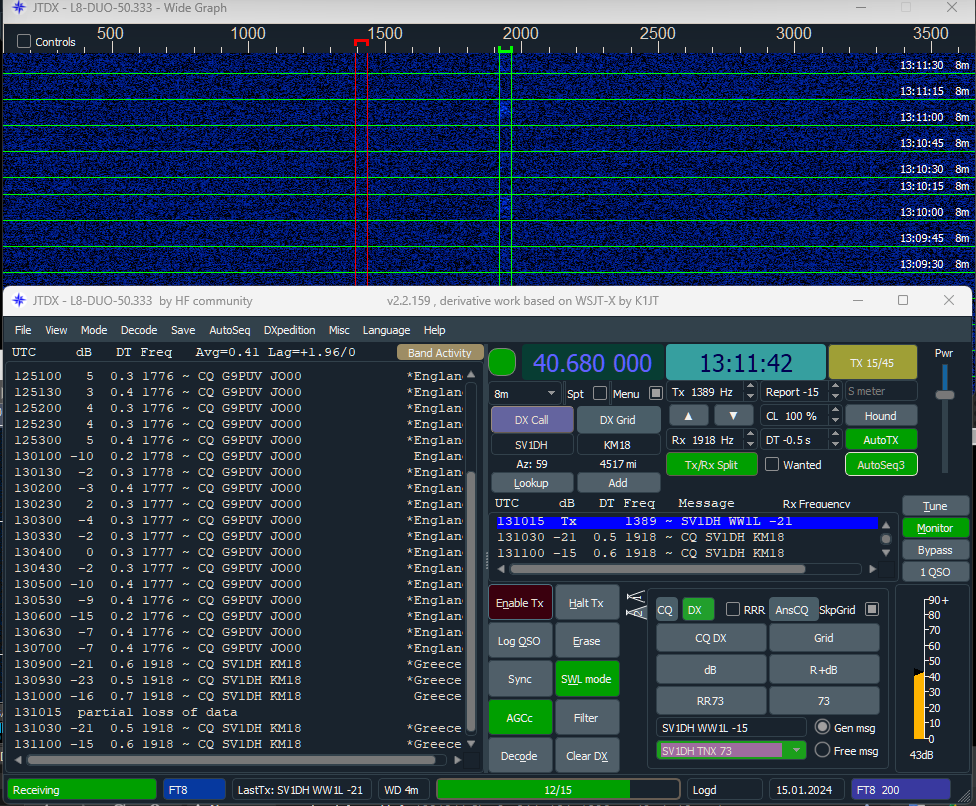The width and height of the screenshot is (976, 806).
Task: Toggle the Controls checkbox in Wide Graph
Action: click(24, 42)
